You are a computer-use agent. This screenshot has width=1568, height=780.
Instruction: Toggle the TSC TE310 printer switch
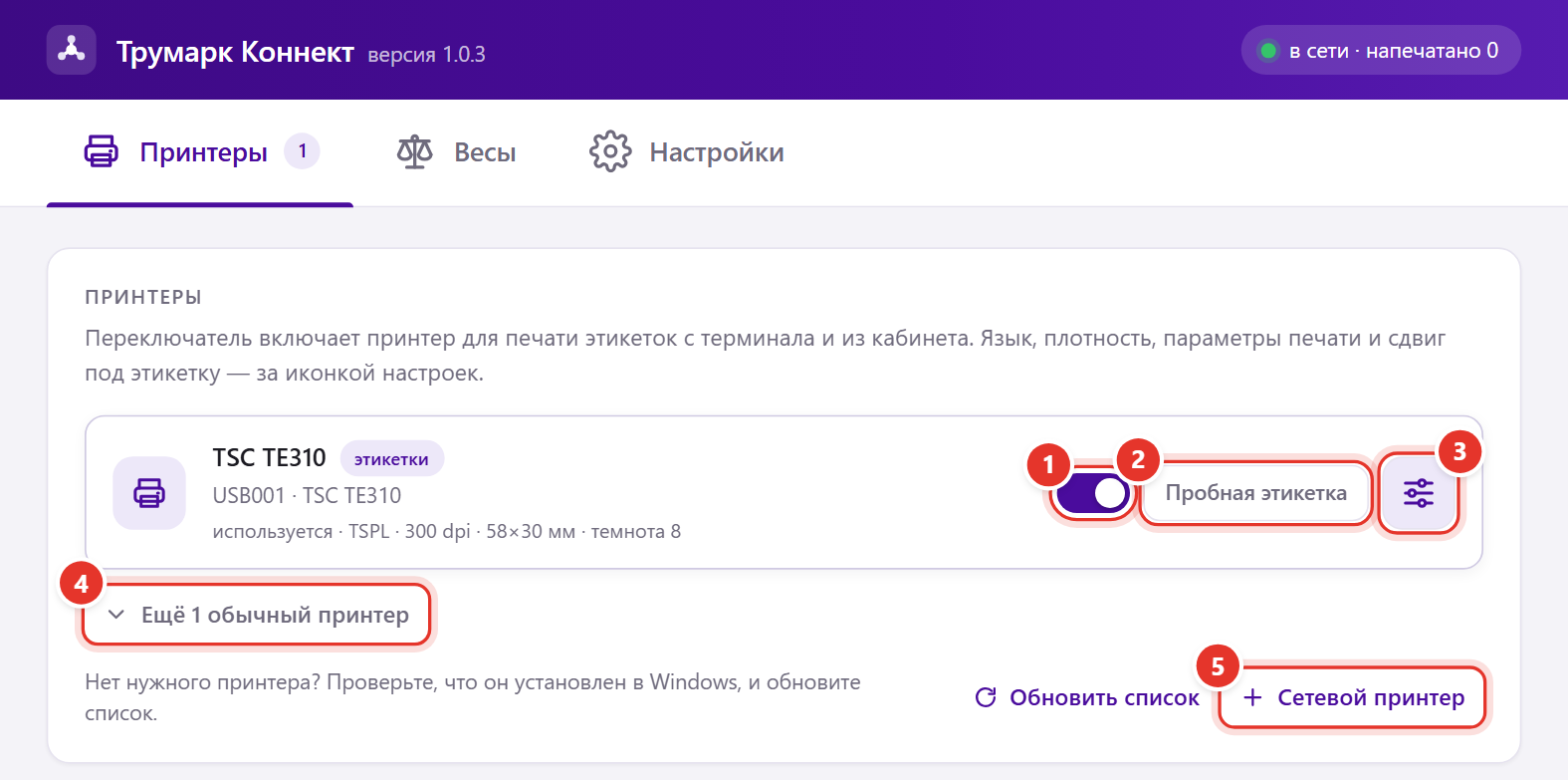[1092, 492]
